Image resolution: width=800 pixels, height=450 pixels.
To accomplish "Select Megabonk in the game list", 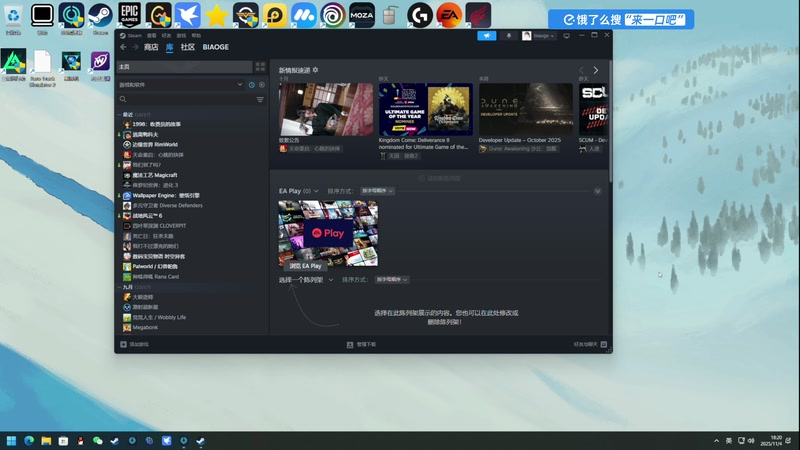I will click(x=145, y=328).
